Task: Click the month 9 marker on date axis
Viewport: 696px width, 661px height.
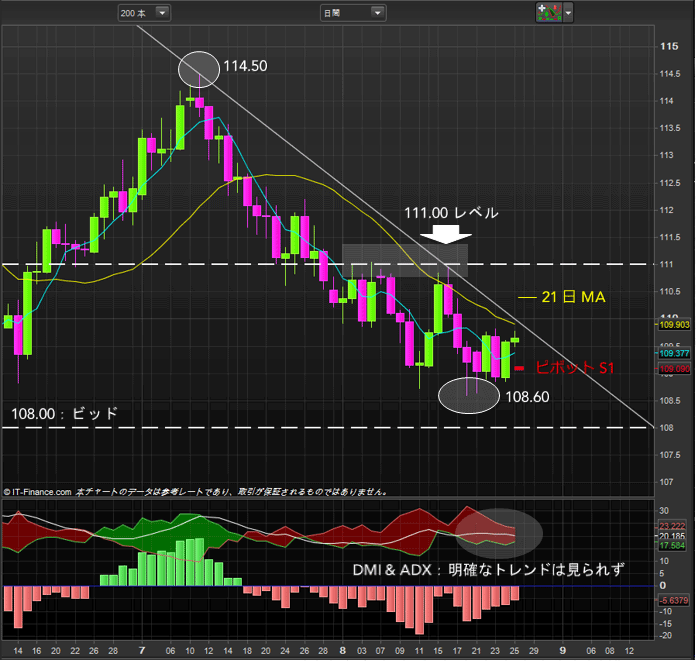Action: coord(562,650)
